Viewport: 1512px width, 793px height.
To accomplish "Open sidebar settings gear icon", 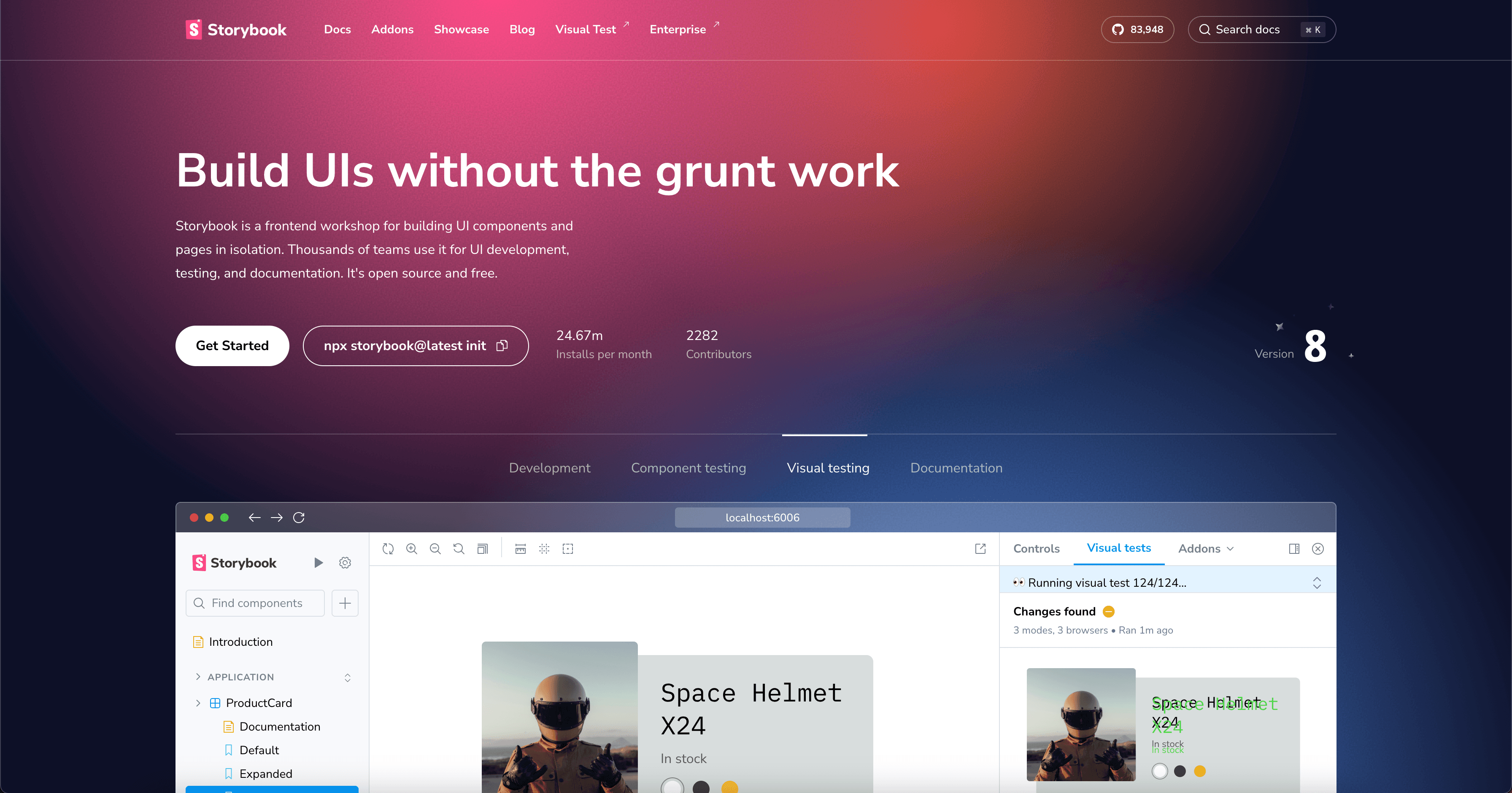I will click(x=345, y=563).
